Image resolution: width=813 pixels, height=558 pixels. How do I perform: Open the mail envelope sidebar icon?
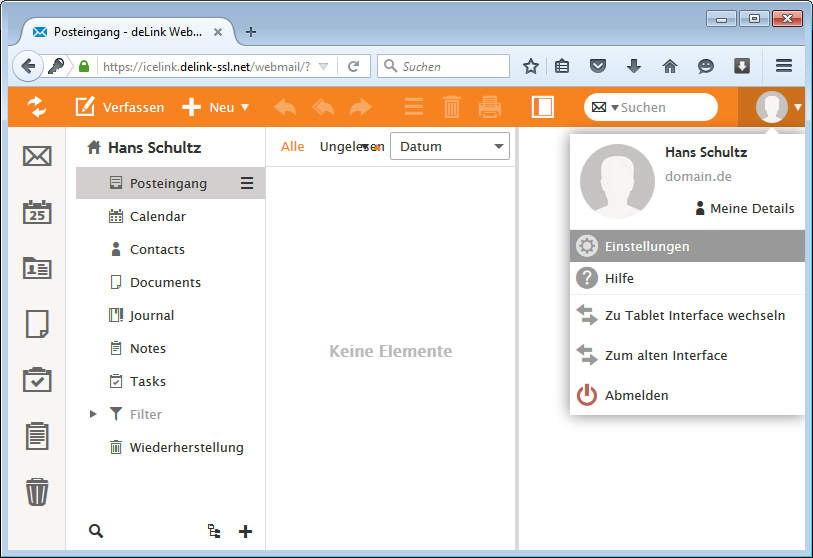tap(37, 156)
